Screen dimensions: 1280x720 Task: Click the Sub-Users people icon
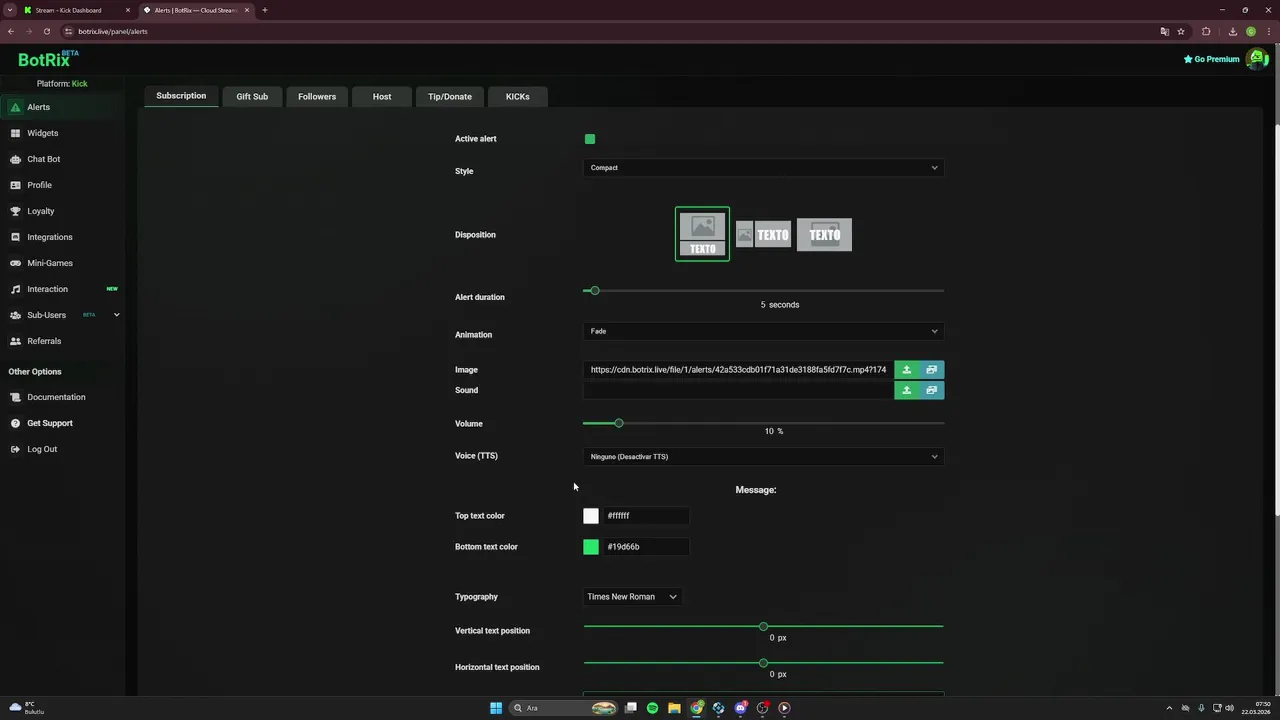coord(15,315)
